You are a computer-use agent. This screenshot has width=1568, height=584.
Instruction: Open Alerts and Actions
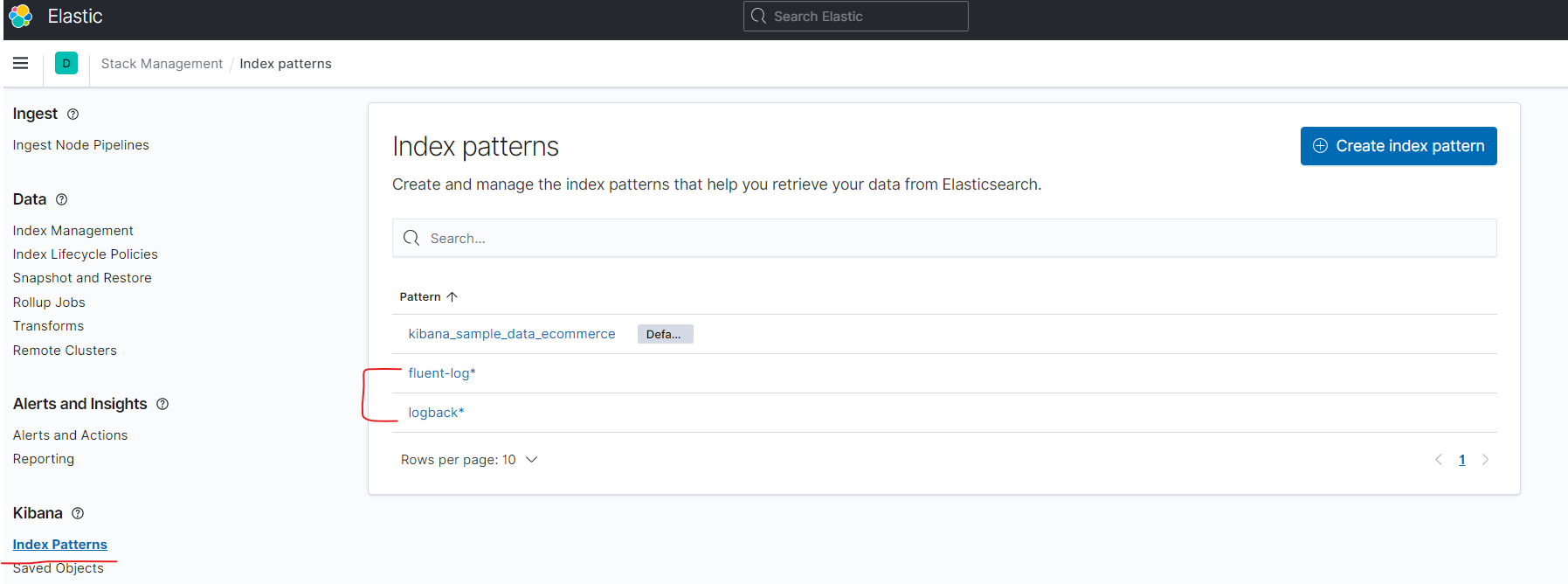pos(70,435)
